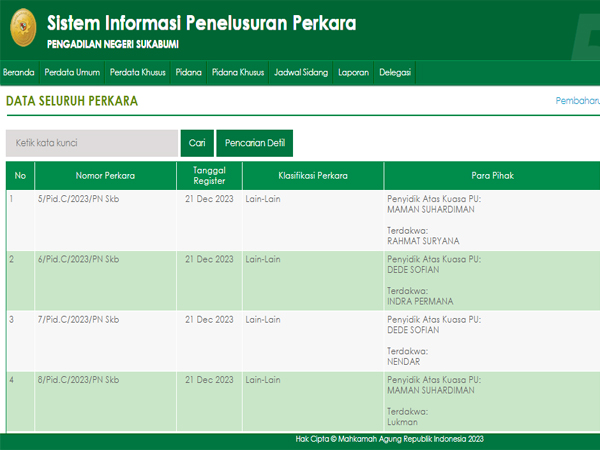Expand the Perdata Khusus menu
Screen dimensions: 600x450
click(137, 72)
